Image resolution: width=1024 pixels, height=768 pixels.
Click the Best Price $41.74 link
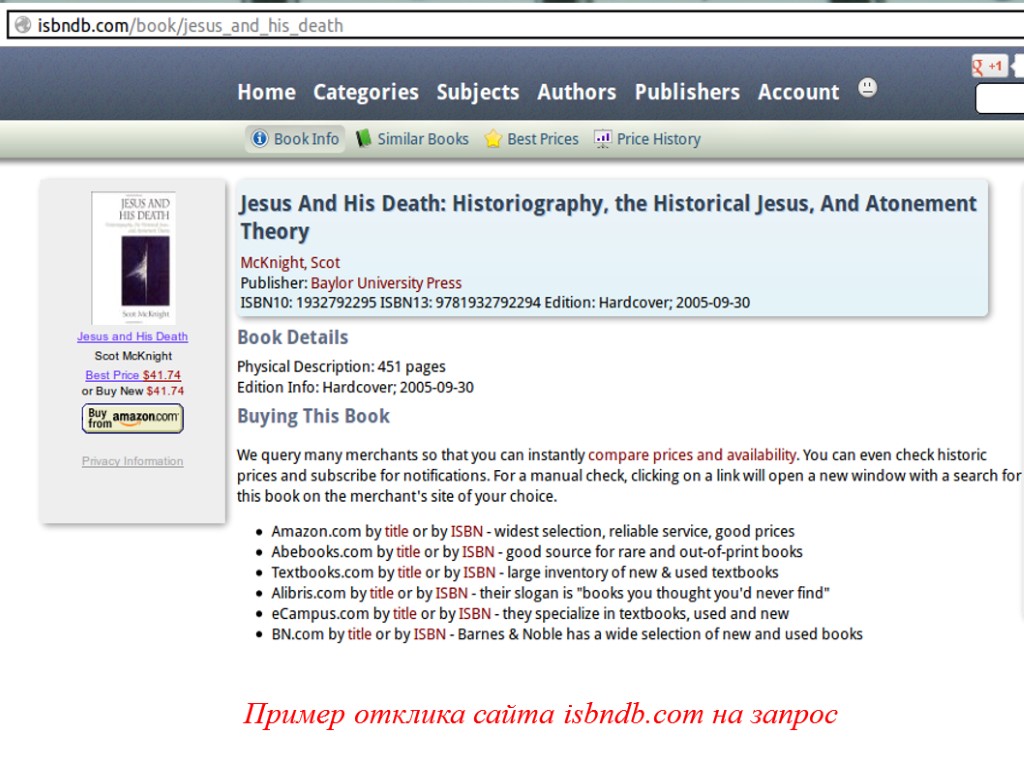(x=133, y=375)
